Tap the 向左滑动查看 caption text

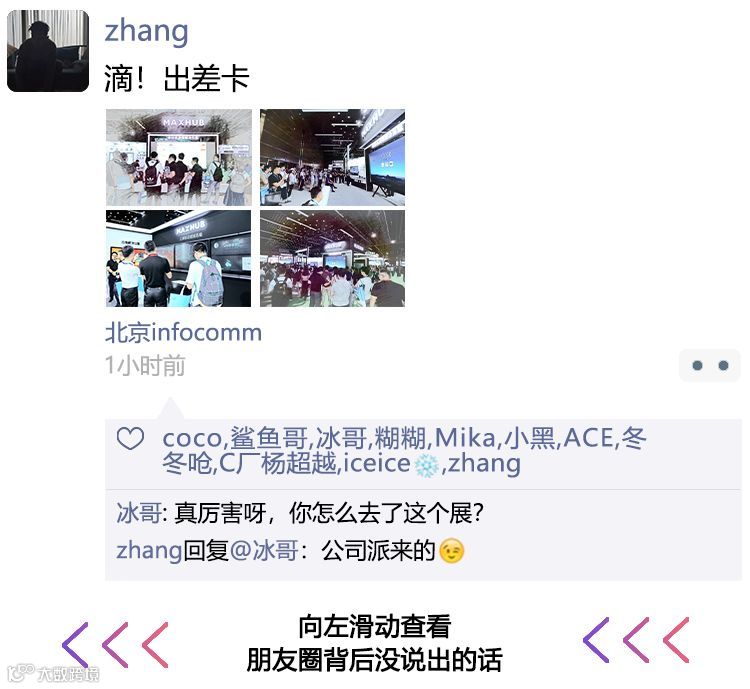(375, 626)
